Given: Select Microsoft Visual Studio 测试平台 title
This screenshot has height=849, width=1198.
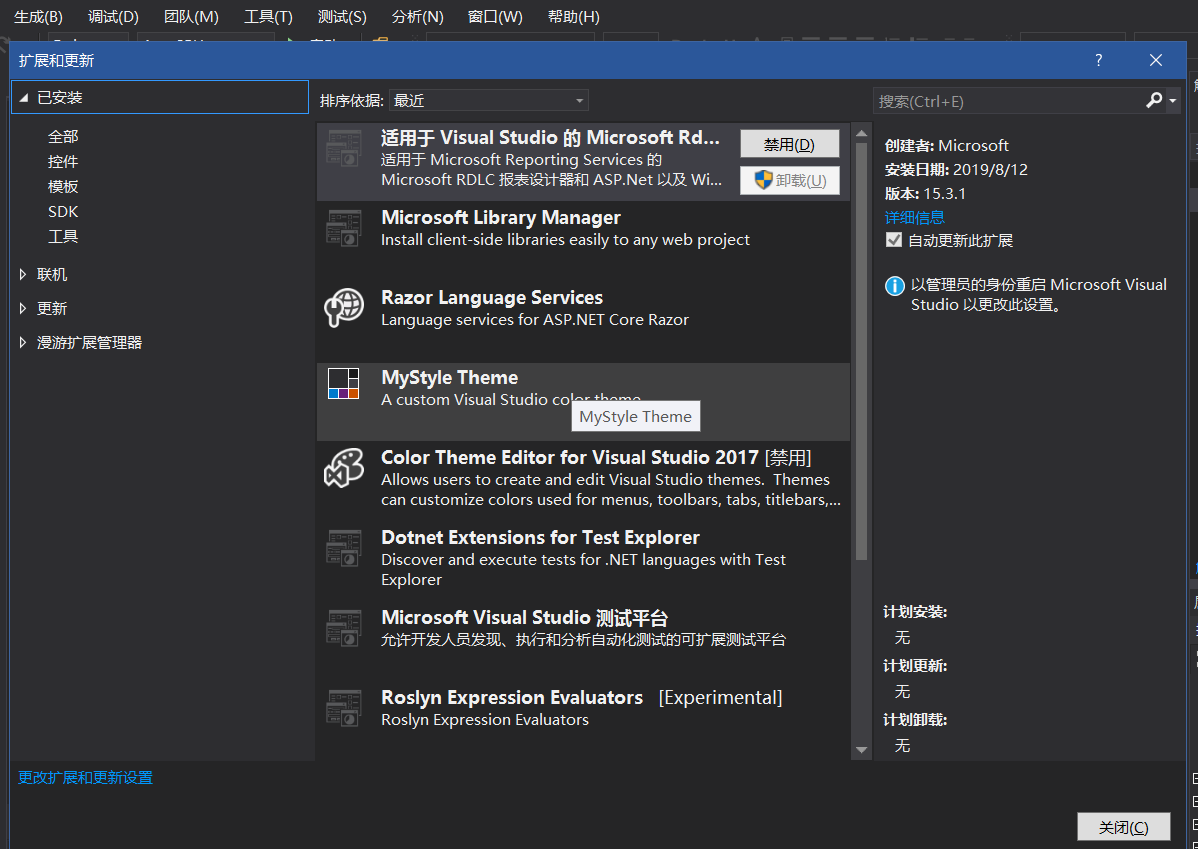Looking at the screenshot, I should coord(524,617).
